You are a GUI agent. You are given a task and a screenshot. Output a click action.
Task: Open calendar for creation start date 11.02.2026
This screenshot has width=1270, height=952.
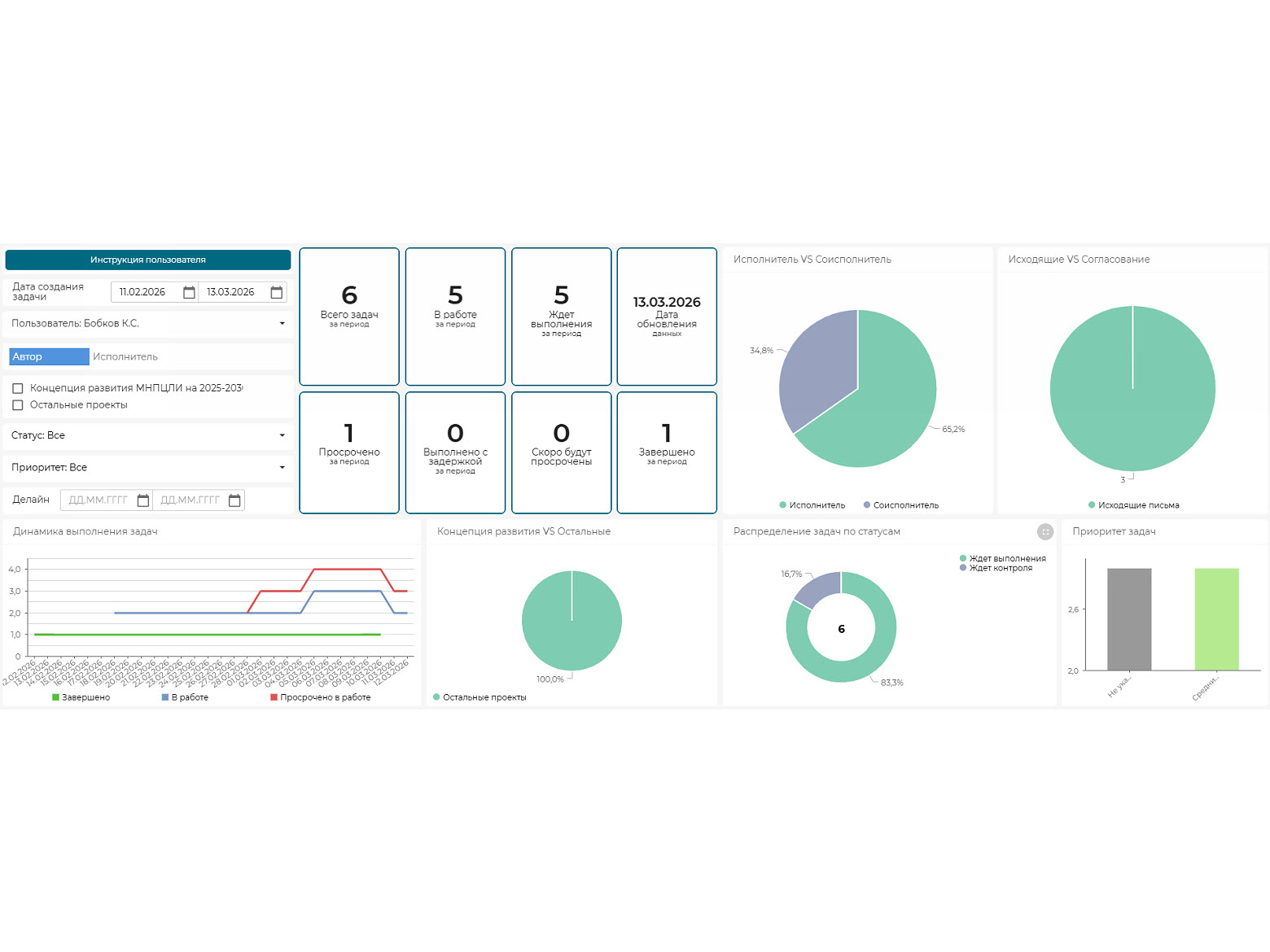189,292
